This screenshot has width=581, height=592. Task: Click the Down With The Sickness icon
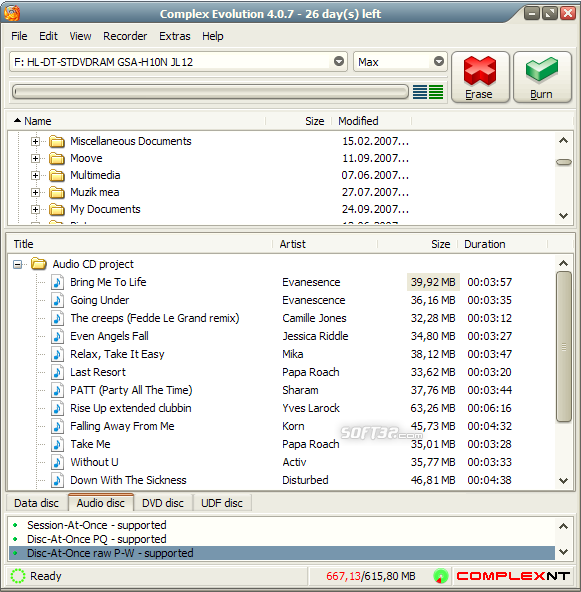(57, 480)
